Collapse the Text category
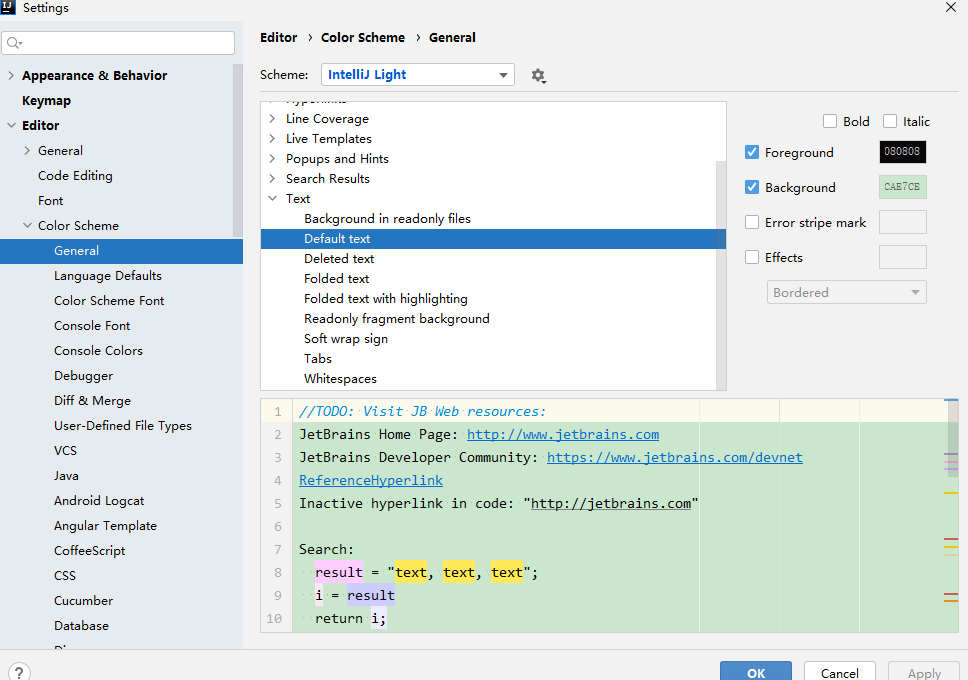This screenshot has width=968, height=680. 272,199
